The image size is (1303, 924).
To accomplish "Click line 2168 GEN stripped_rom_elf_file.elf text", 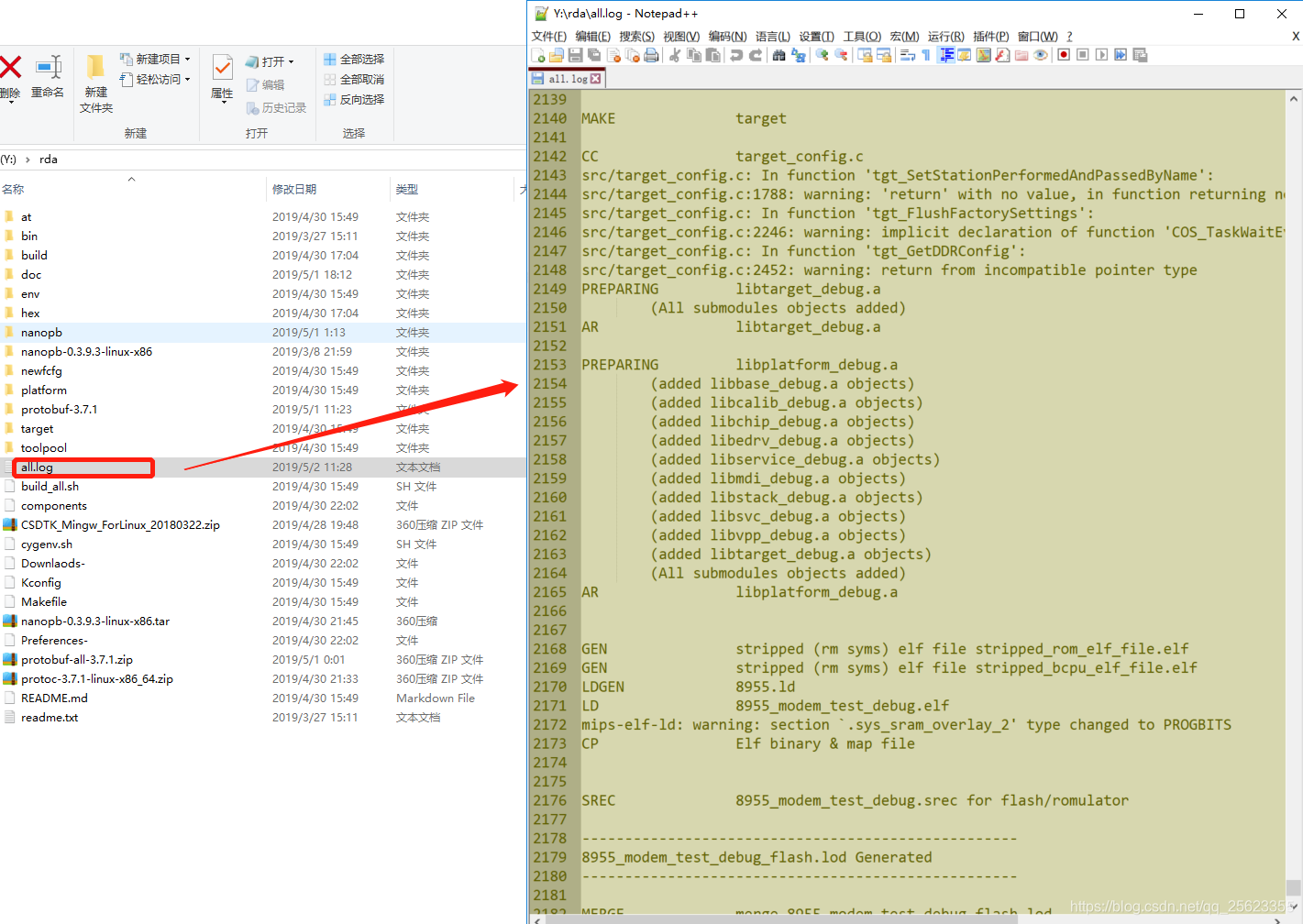I will pyautogui.click(x=885, y=649).
